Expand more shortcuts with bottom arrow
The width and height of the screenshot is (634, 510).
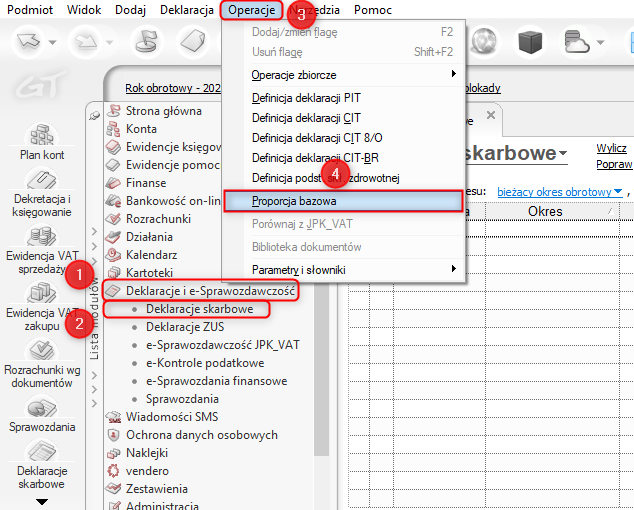click(42, 502)
